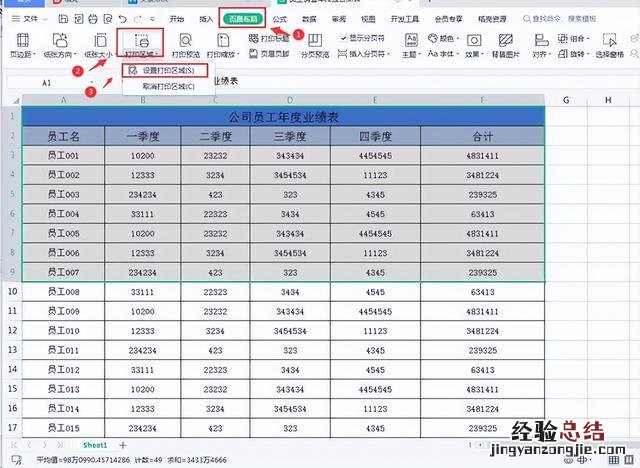
Task: Open the 纸张方向 orientation tool
Action: (x=60, y=45)
